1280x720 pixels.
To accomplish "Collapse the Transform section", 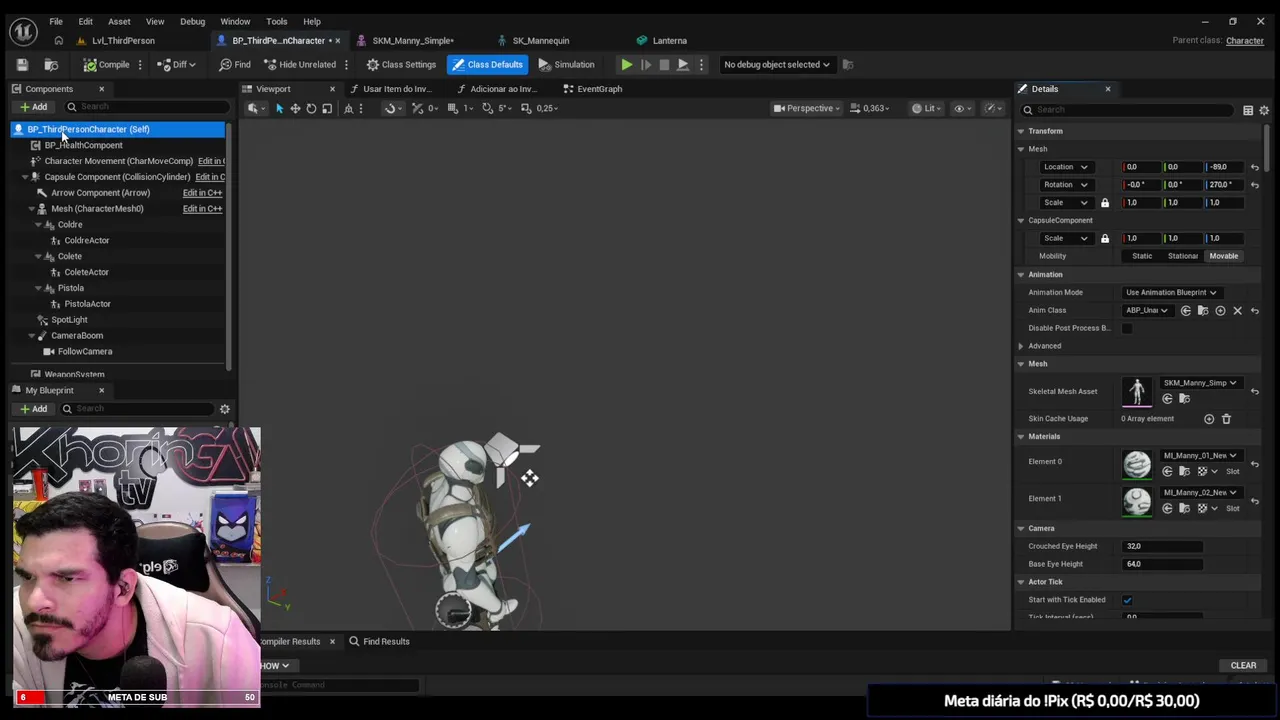I will pyautogui.click(x=1021, y=131).
